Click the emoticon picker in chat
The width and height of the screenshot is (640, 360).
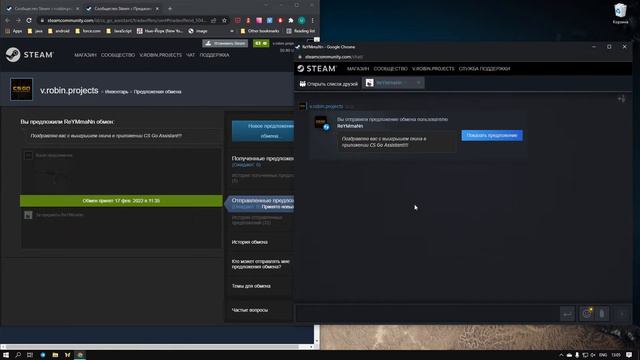point(587,313)
